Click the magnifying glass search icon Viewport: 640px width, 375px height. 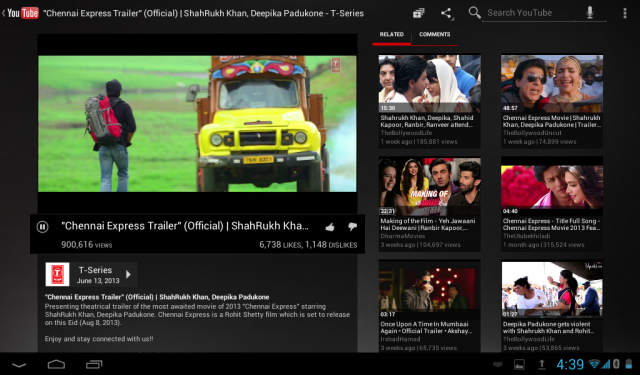pyautogui.click(x=474, y=12)
